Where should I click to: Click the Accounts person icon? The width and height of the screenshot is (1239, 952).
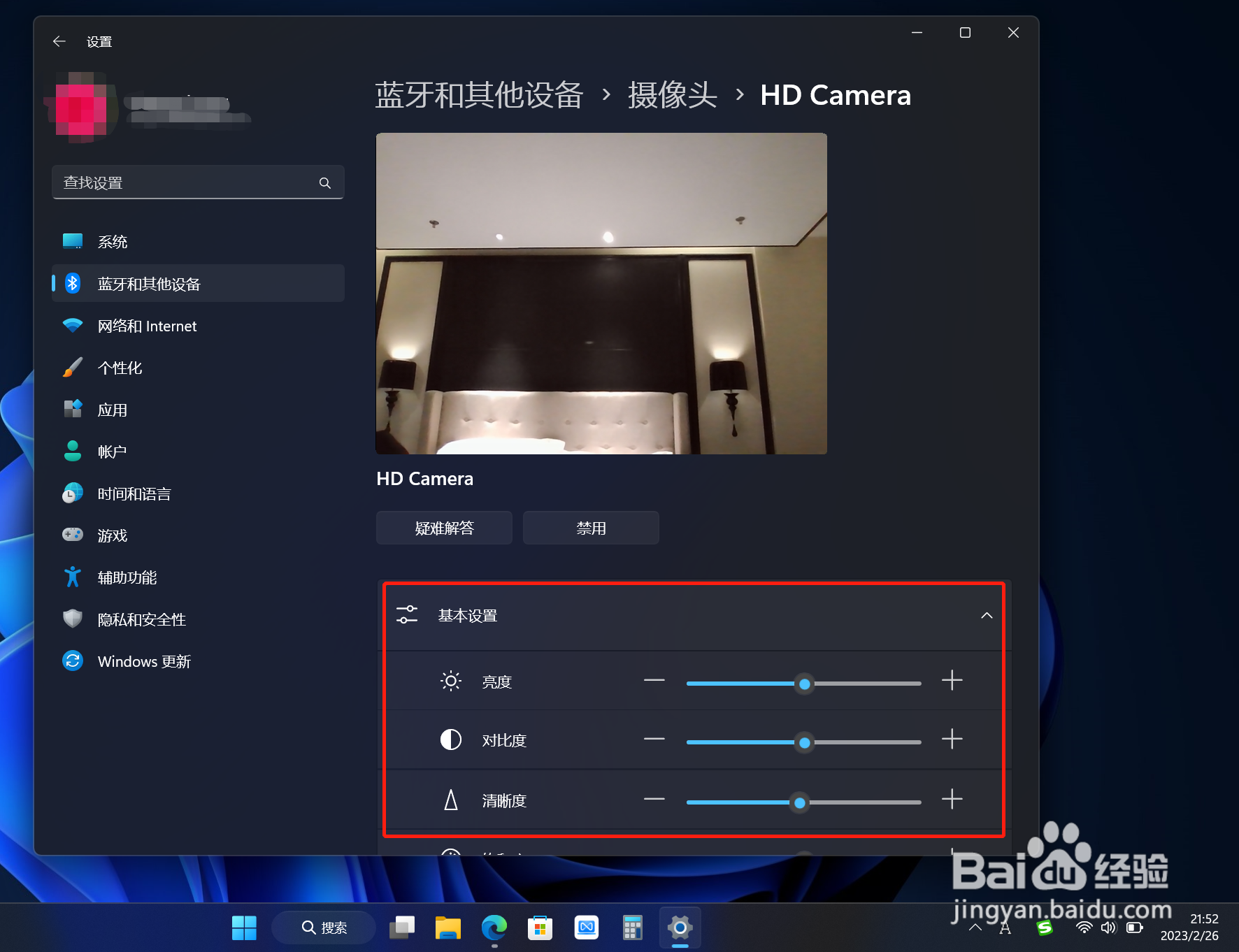pos(73,451)
